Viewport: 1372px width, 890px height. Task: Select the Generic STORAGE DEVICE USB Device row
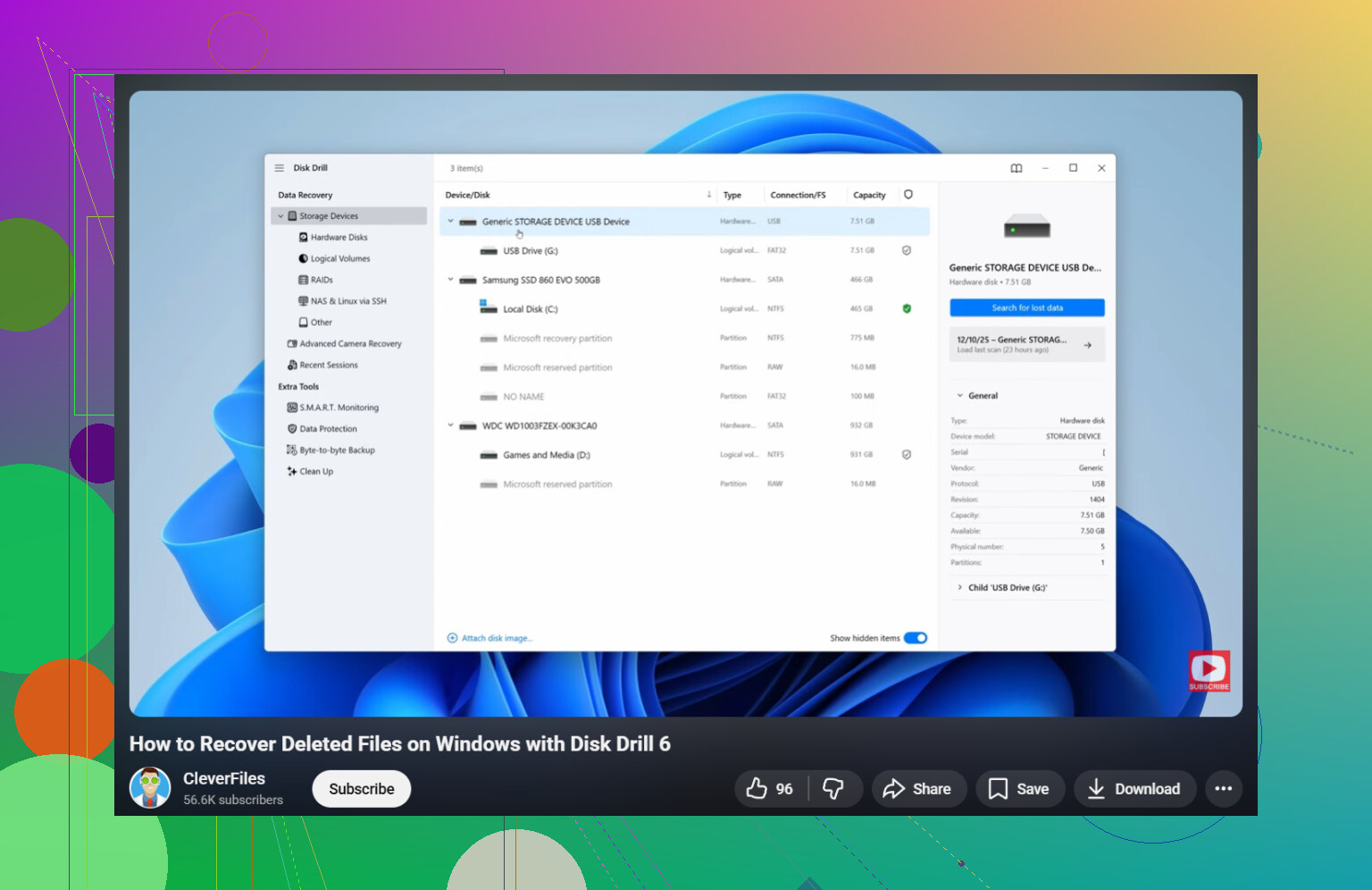coord(684,222)
